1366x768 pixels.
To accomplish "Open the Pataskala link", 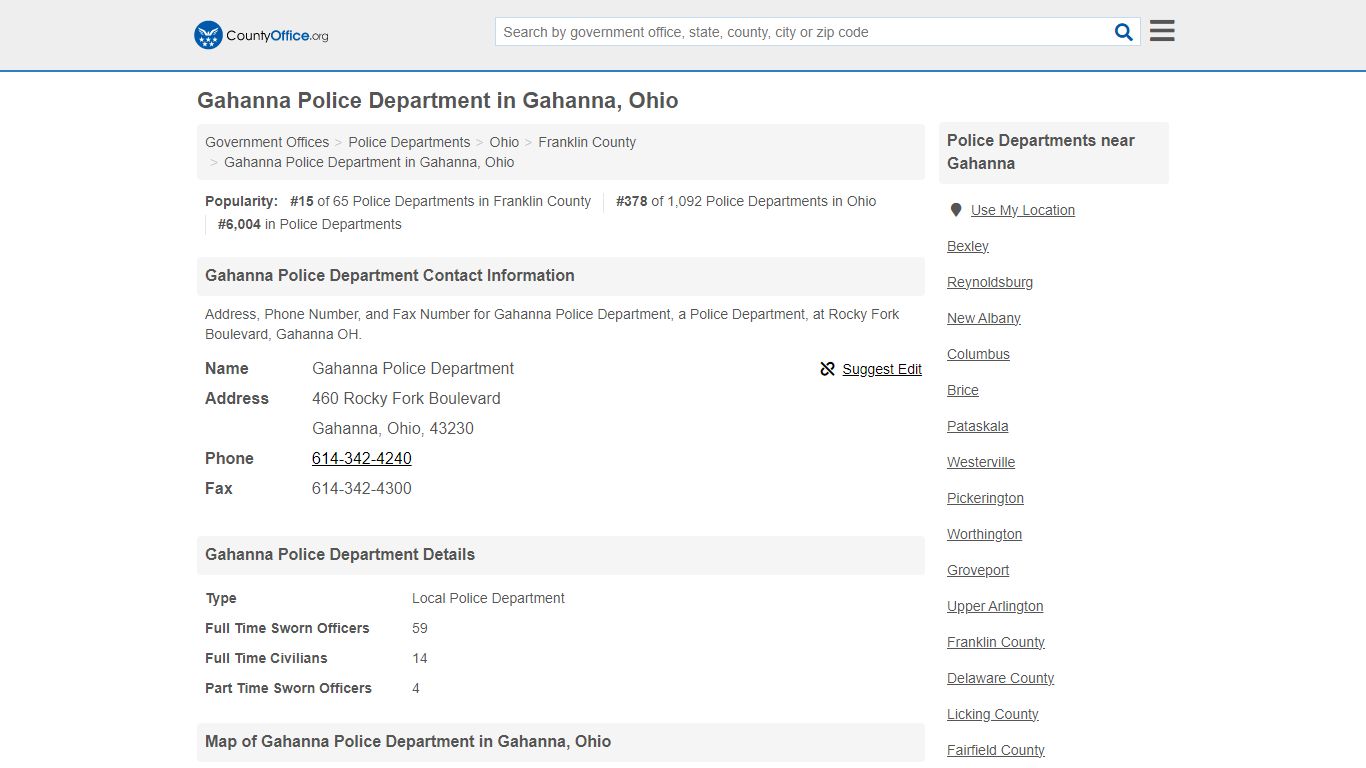I will [978, 426].
